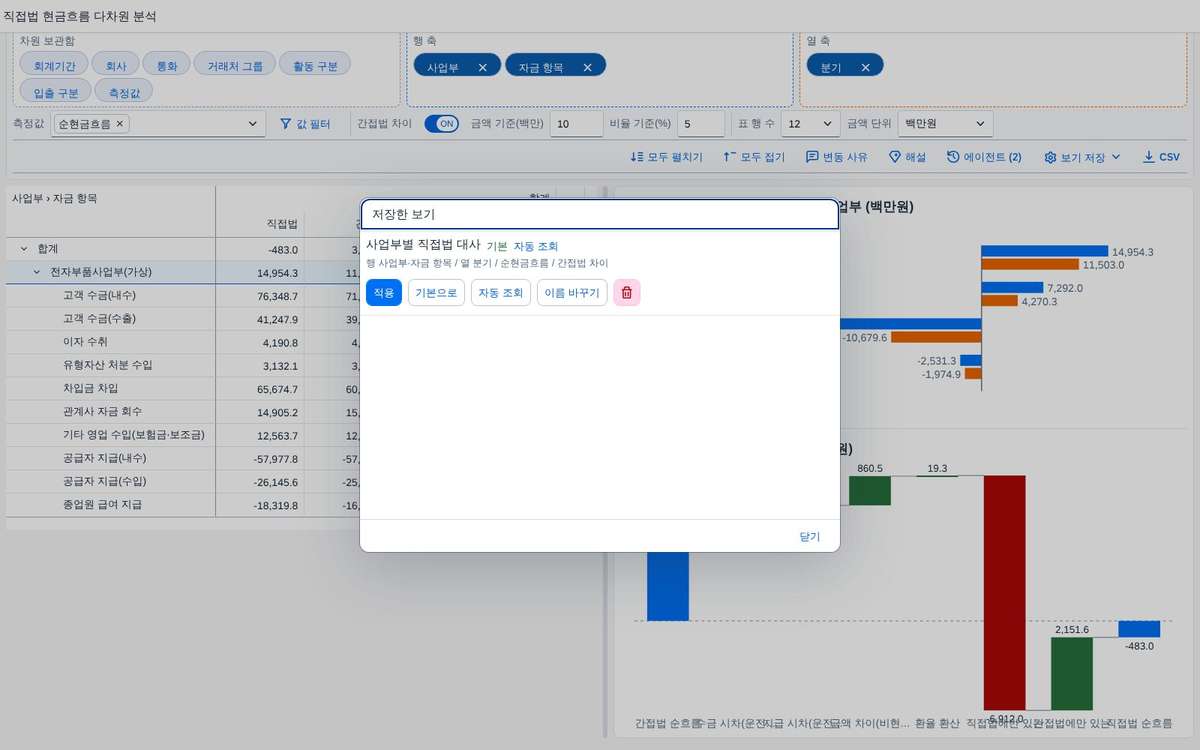Select 입출 구분 dimension chip

pyautogui.click(x=55, y=92)
